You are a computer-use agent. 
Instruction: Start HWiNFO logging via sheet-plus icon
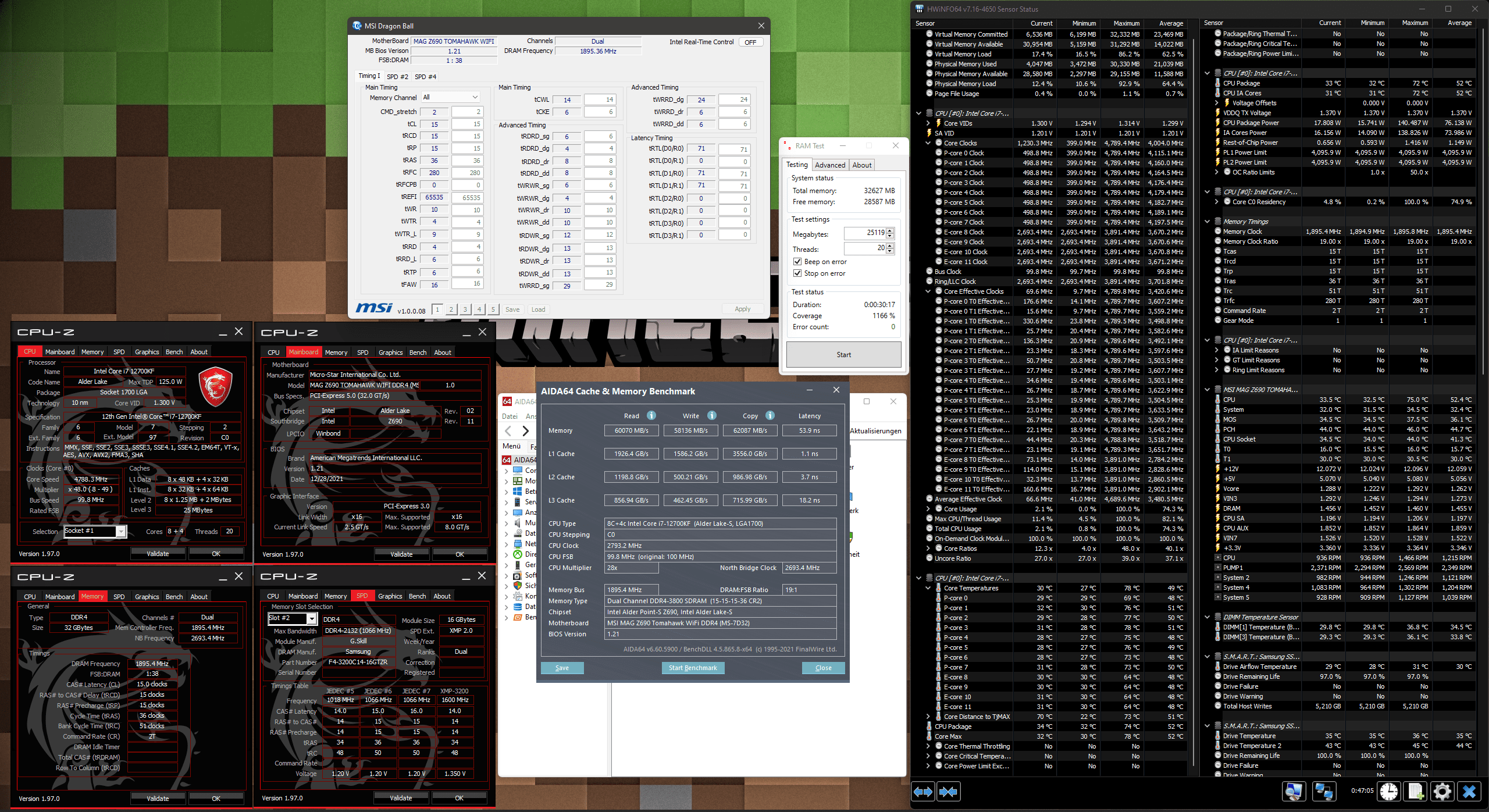point(1416,791)
